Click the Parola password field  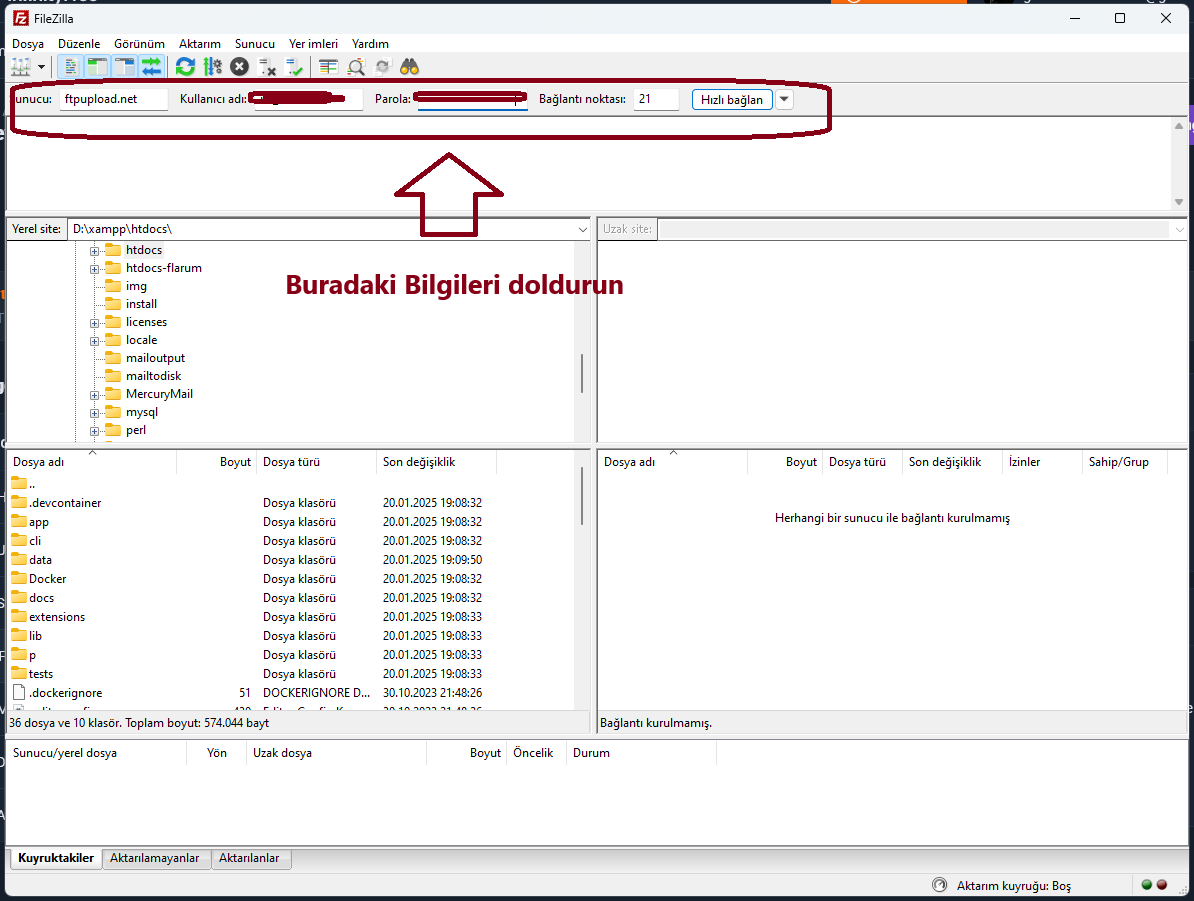472,99
